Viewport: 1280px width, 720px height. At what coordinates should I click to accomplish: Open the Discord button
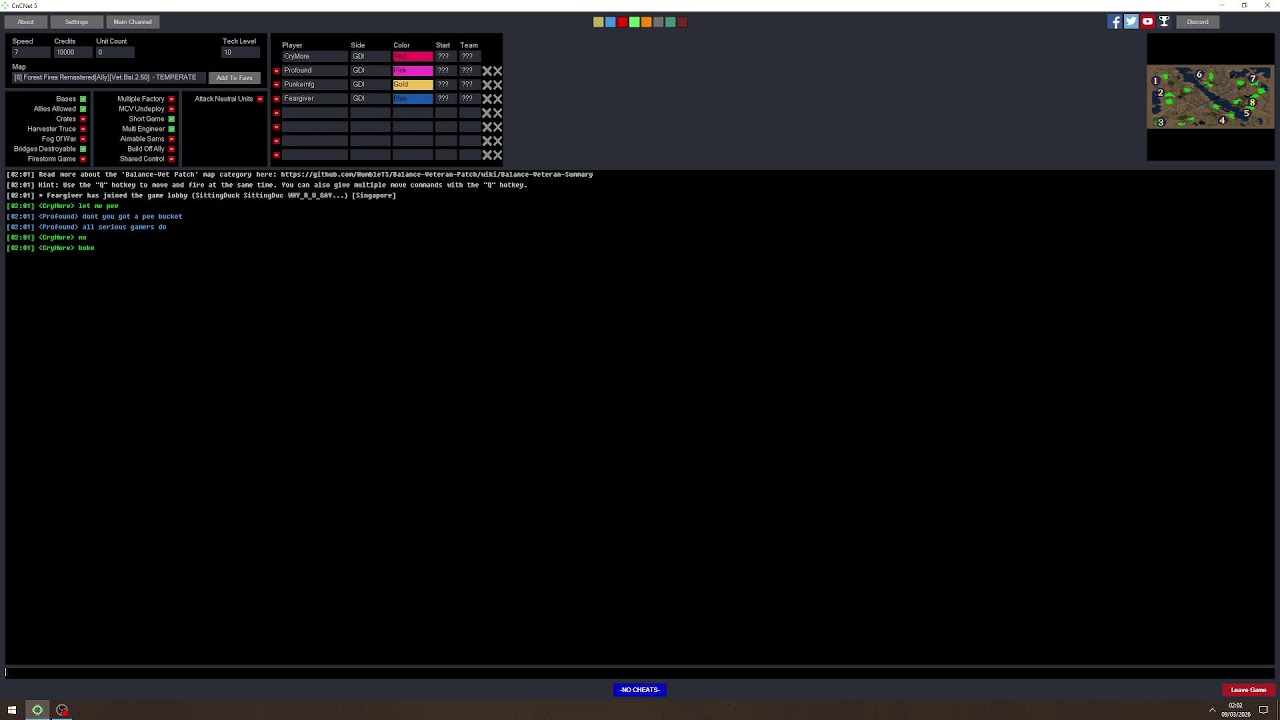pos(1198,21)
